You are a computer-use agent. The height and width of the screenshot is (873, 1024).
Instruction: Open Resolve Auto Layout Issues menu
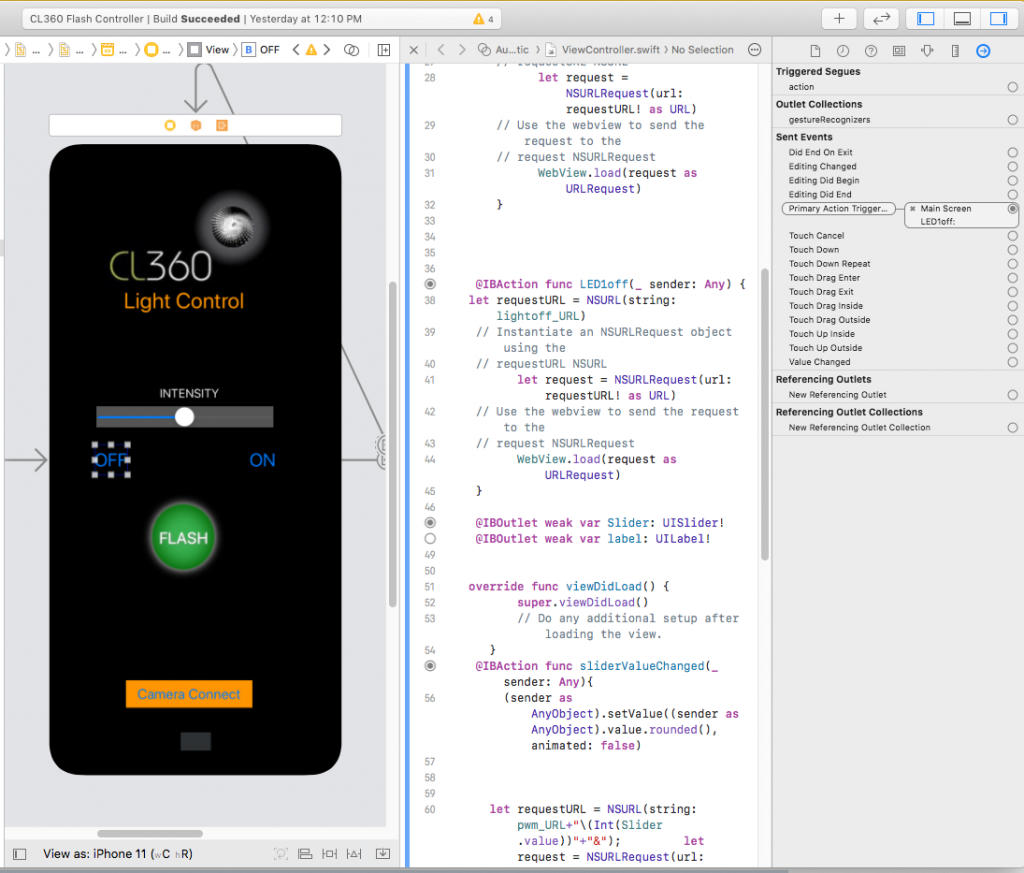click(354, 854)
